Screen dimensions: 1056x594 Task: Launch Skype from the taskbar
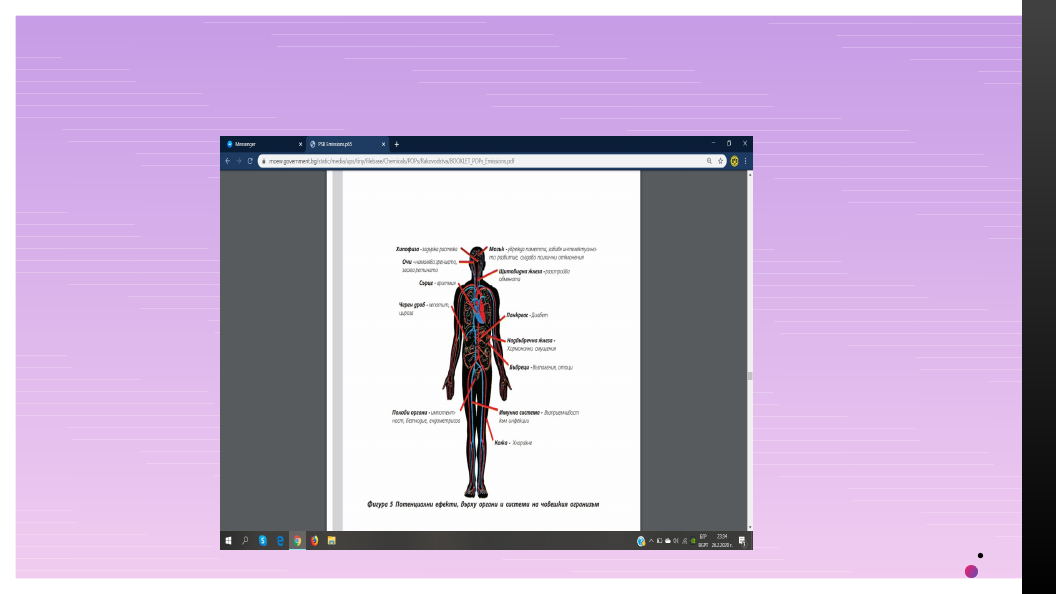[263, 541]
